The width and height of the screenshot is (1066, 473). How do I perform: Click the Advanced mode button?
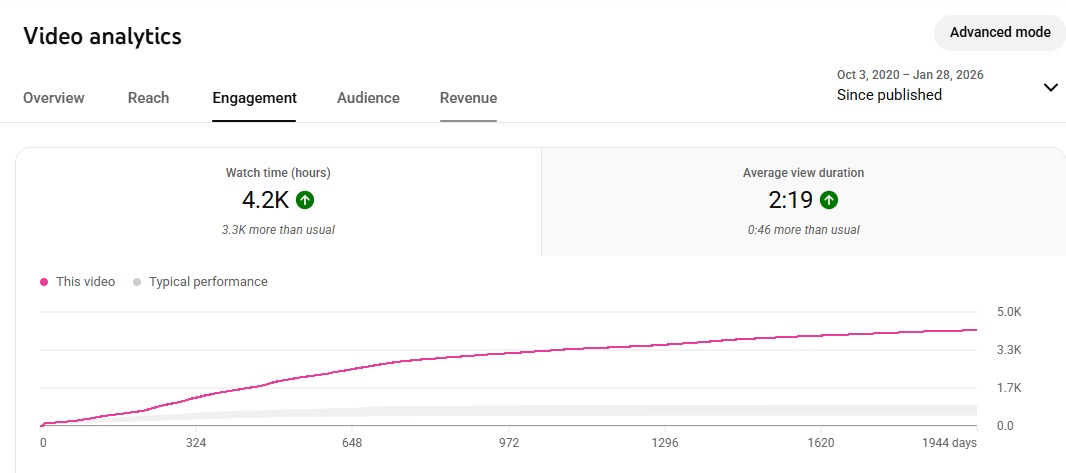(999, 32)
